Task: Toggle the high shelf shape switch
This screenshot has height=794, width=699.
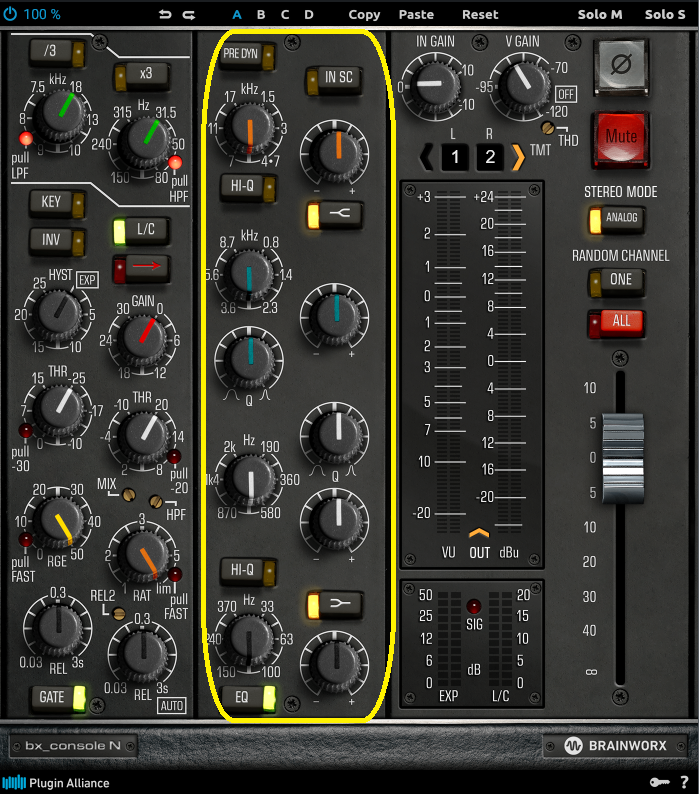Action: click(x=335, y=215)
